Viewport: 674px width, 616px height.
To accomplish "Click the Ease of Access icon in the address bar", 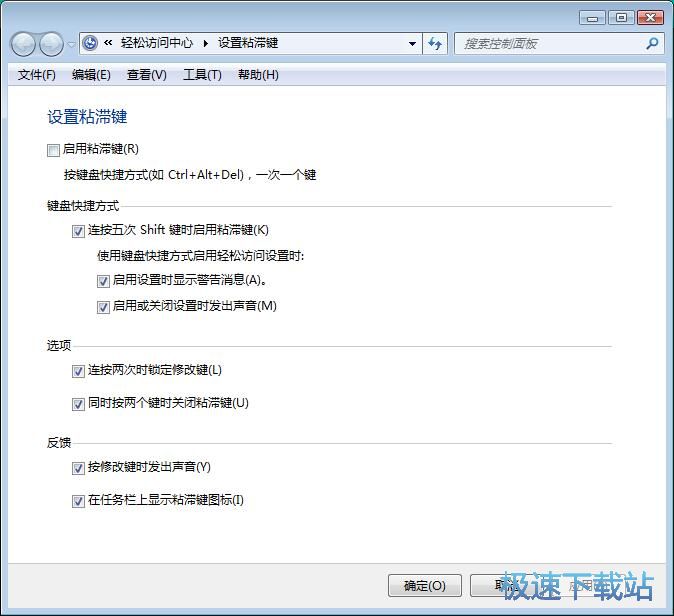I will [x=90, y=43].
